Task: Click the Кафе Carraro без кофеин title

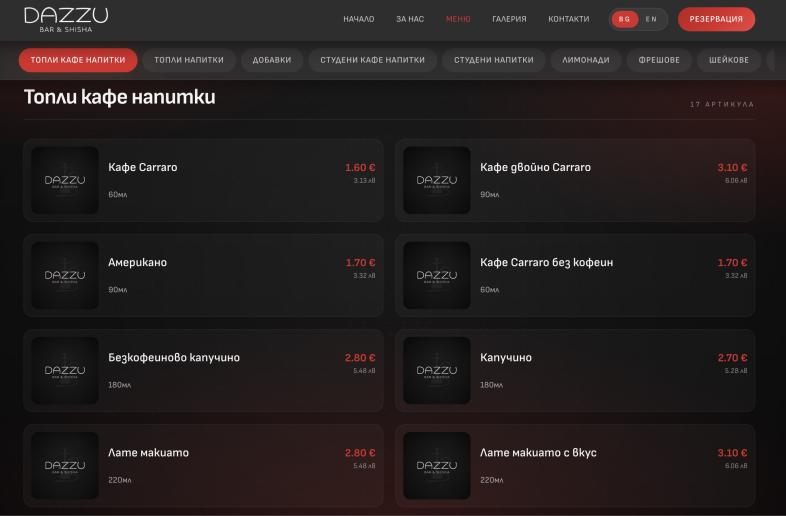Action: (x=546, y=263)
